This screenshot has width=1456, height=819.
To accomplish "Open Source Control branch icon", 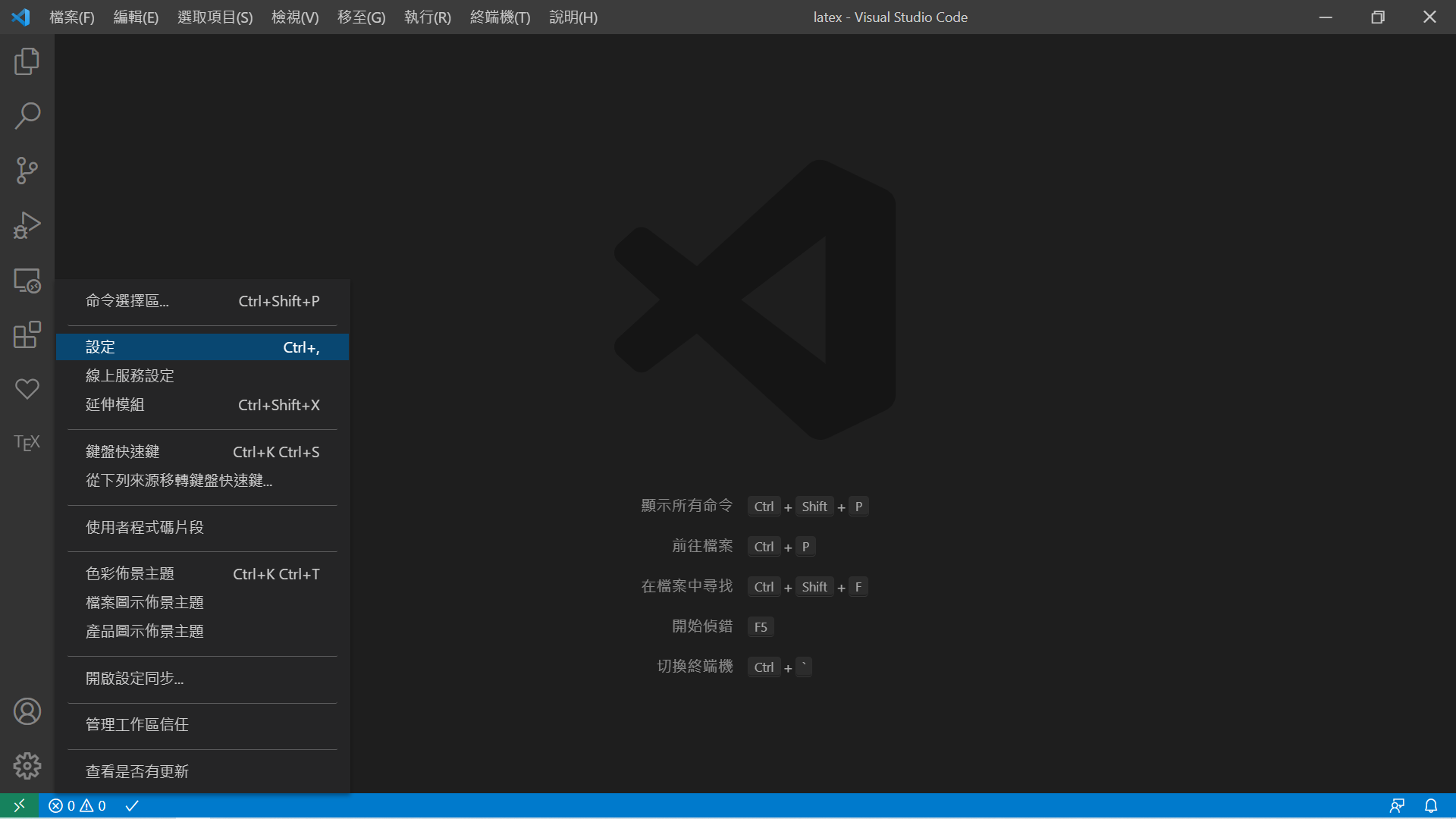I will coord(27,171).
